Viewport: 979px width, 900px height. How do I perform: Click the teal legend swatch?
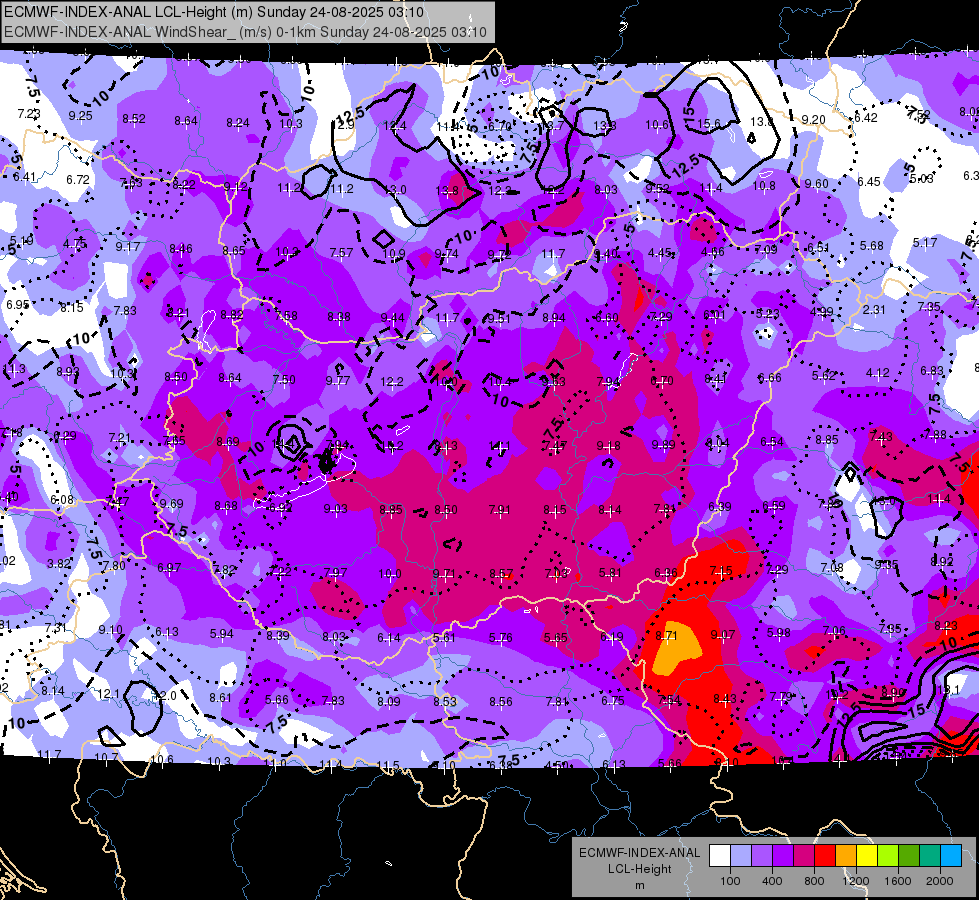point(930,856)
